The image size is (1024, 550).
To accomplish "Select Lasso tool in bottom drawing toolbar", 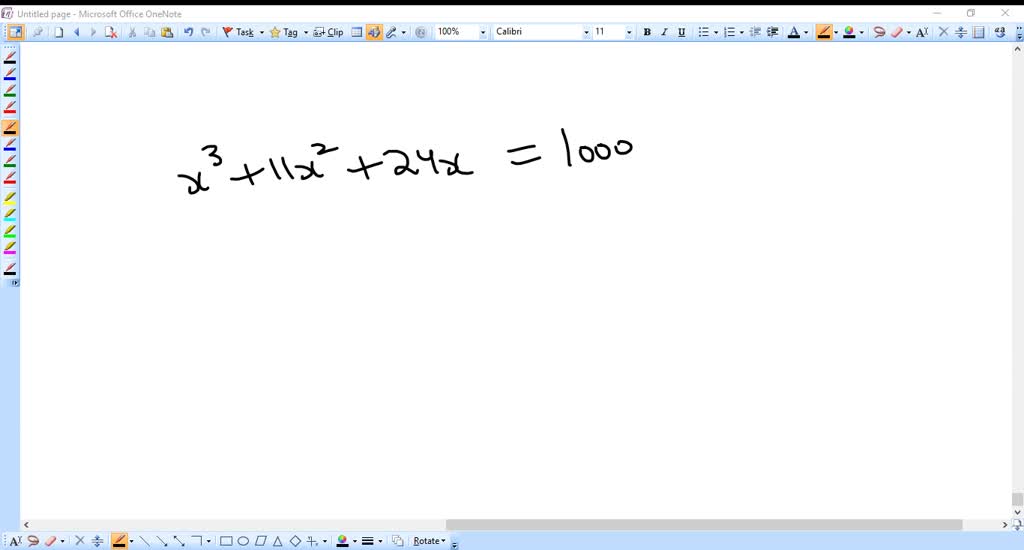I will pos(33,541).
